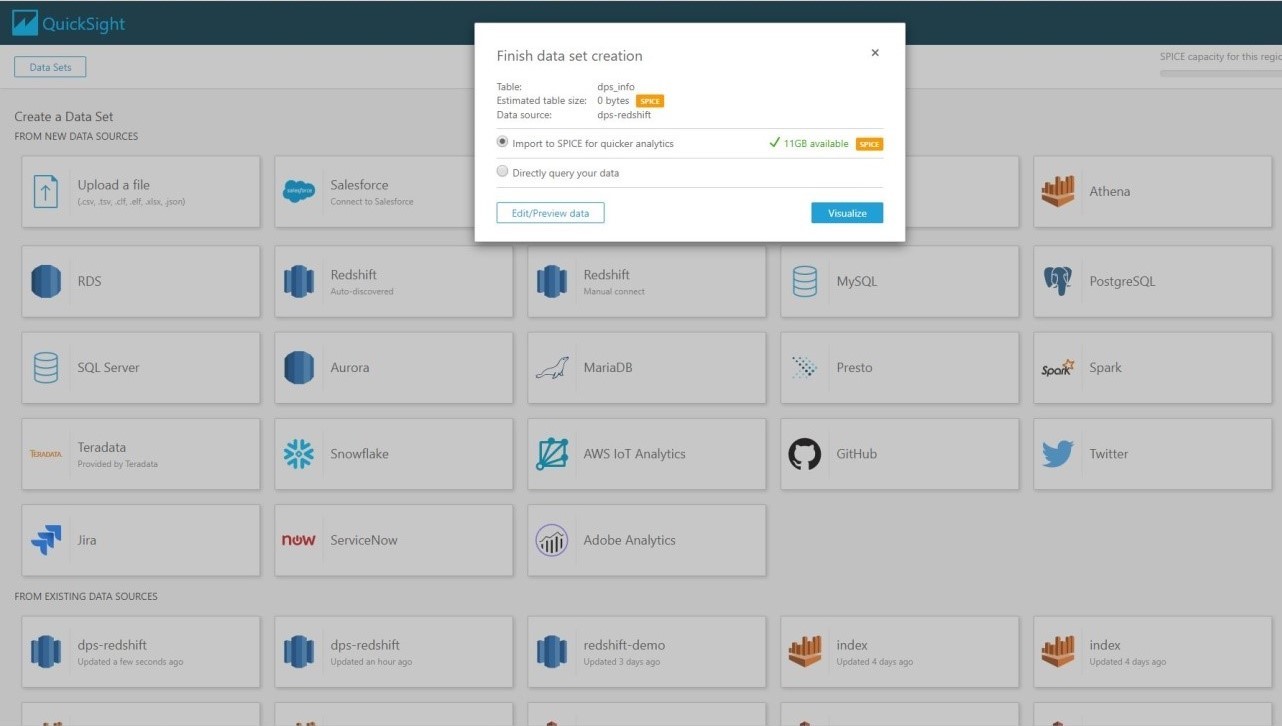
Task: Click the FROM EXISTING DATA SOURCES label
Action: [86, 597]
